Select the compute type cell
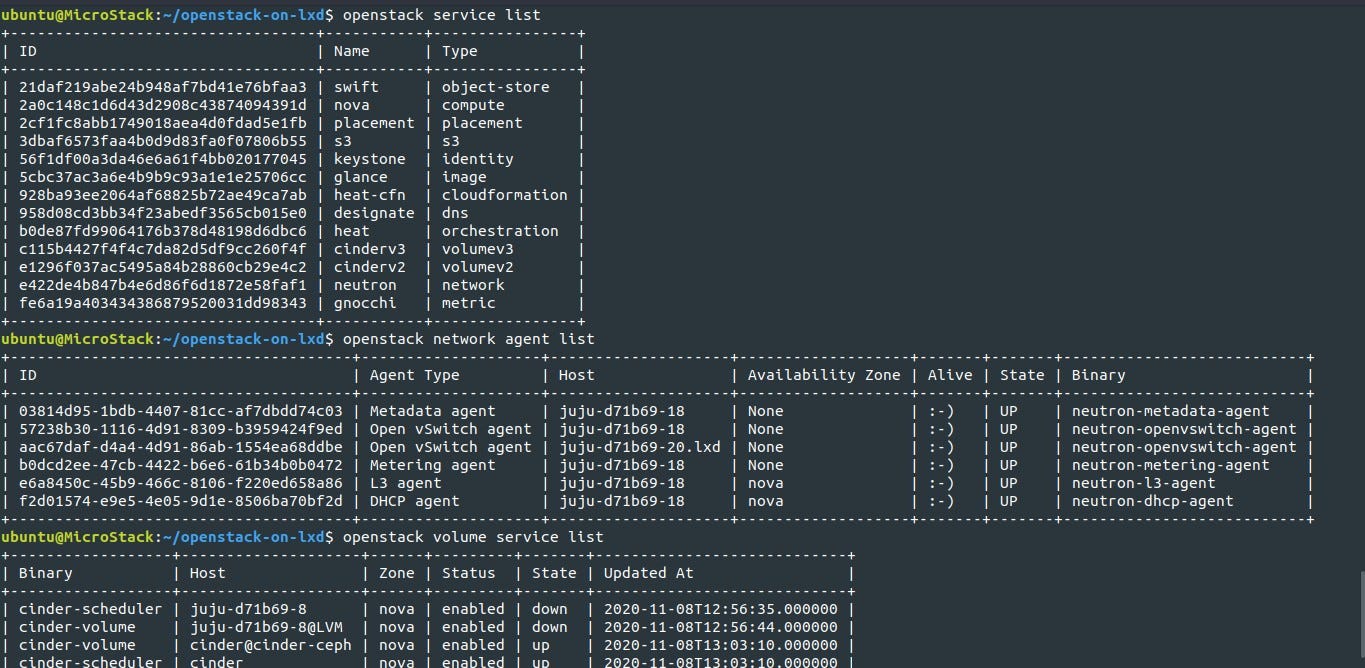 click(x=473, y=105)
